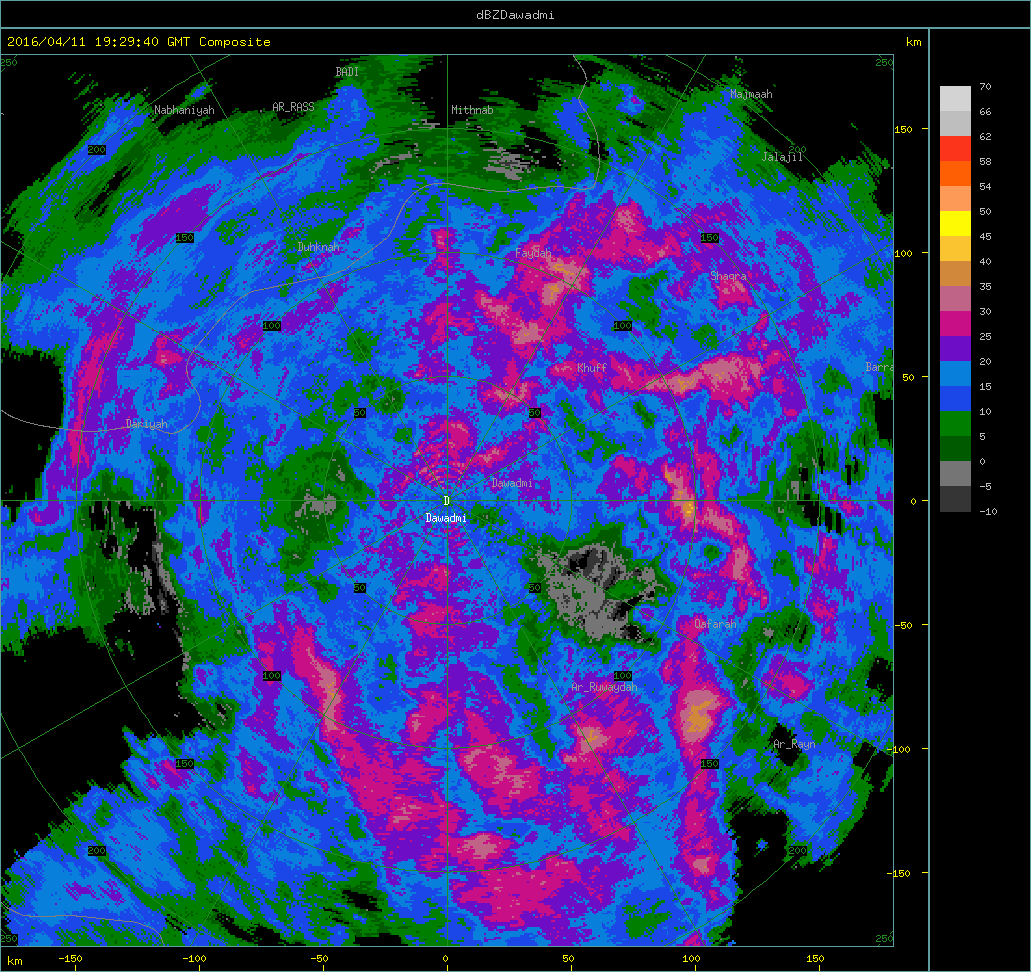Select the 'Mithnab' city label
The width and height of the screenshot is (1031, 972).
coord(472,110)
